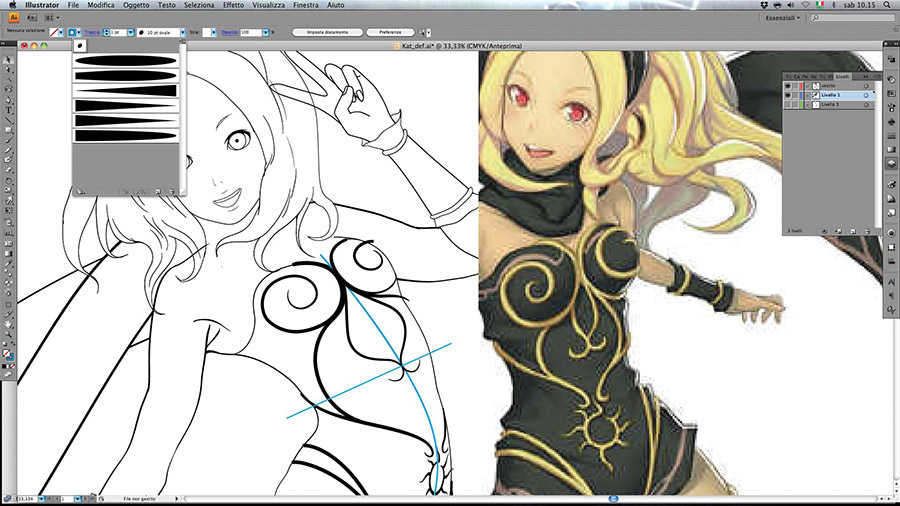Viewport: 900px width, 506px height.
Task: Expand the Livello 3 layer contents
Action: 808,105
